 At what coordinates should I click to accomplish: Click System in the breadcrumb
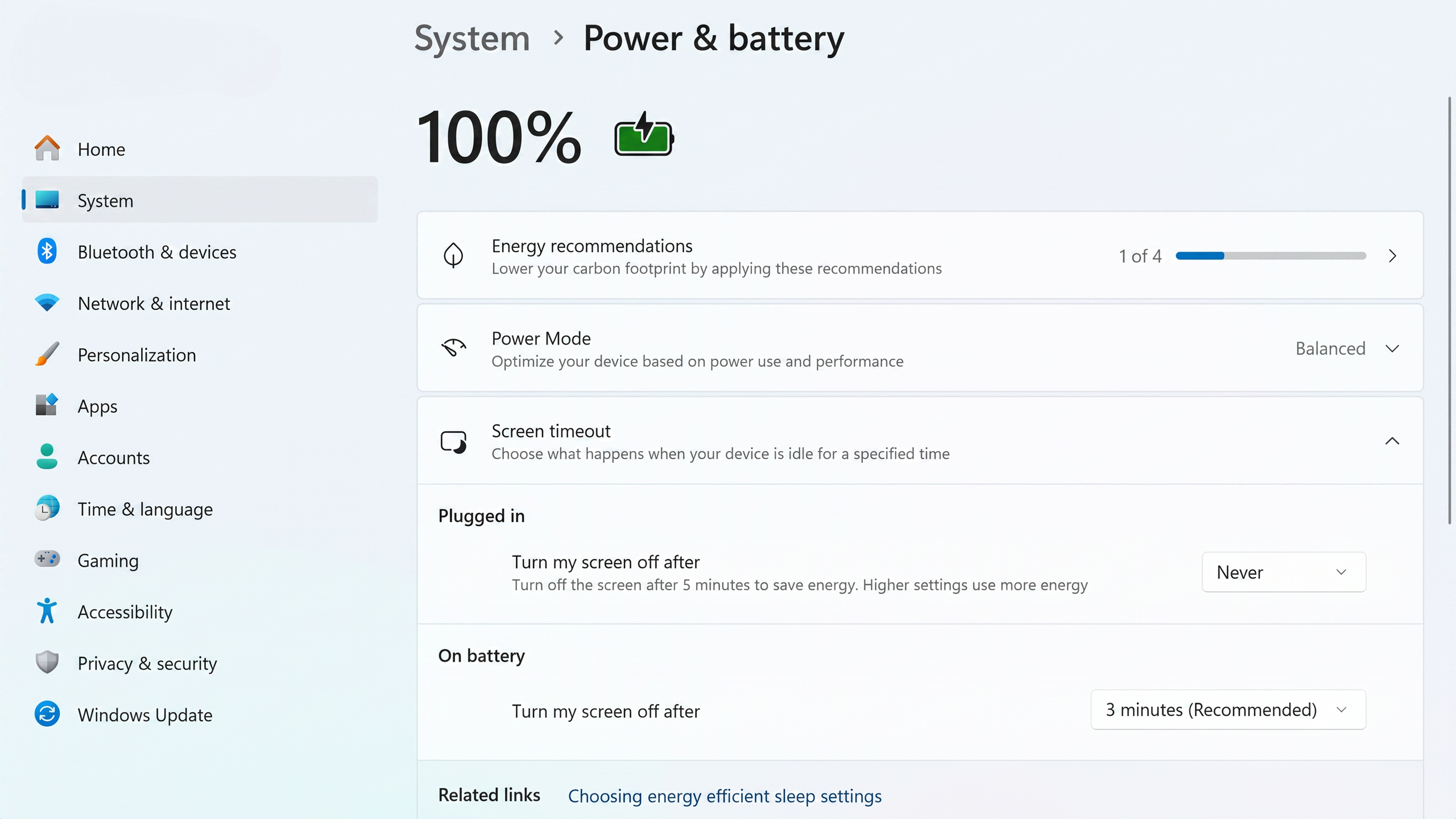(x=472, y=38)
